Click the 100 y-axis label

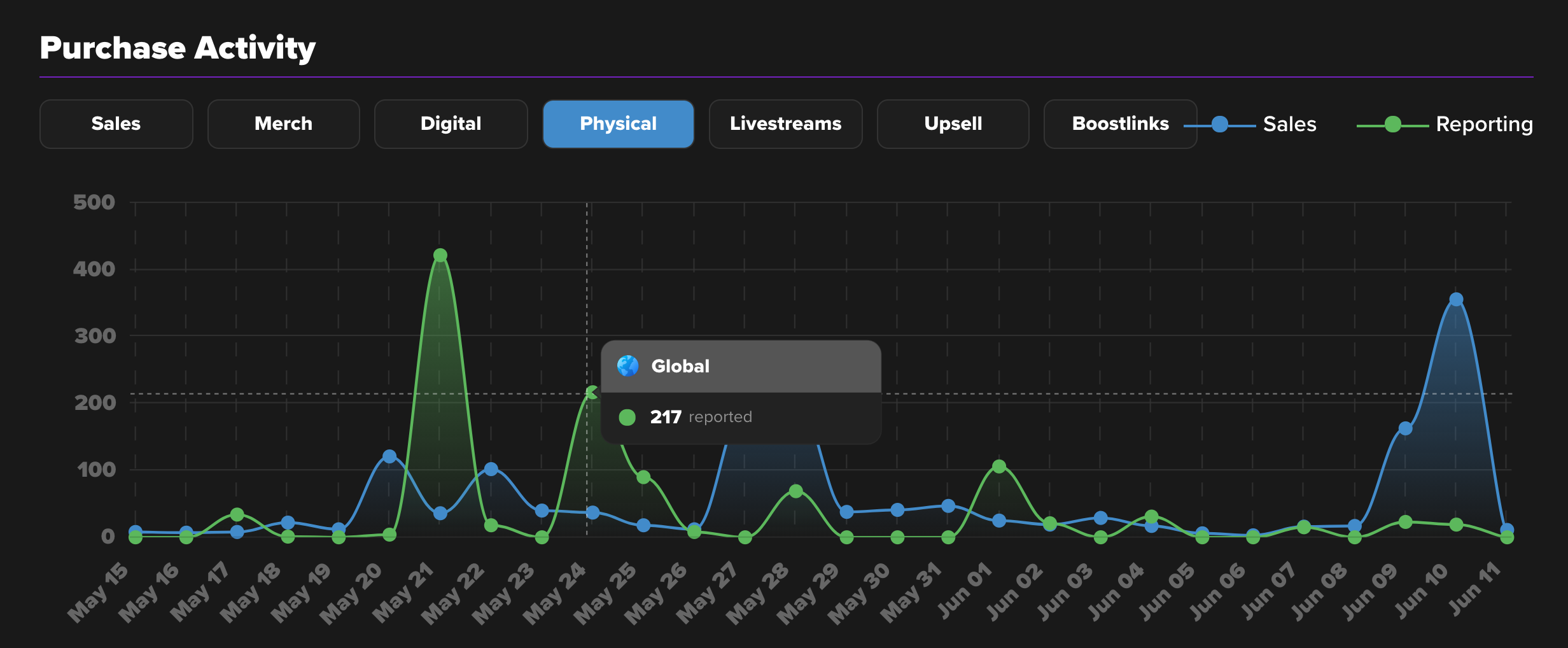(97, 470)
